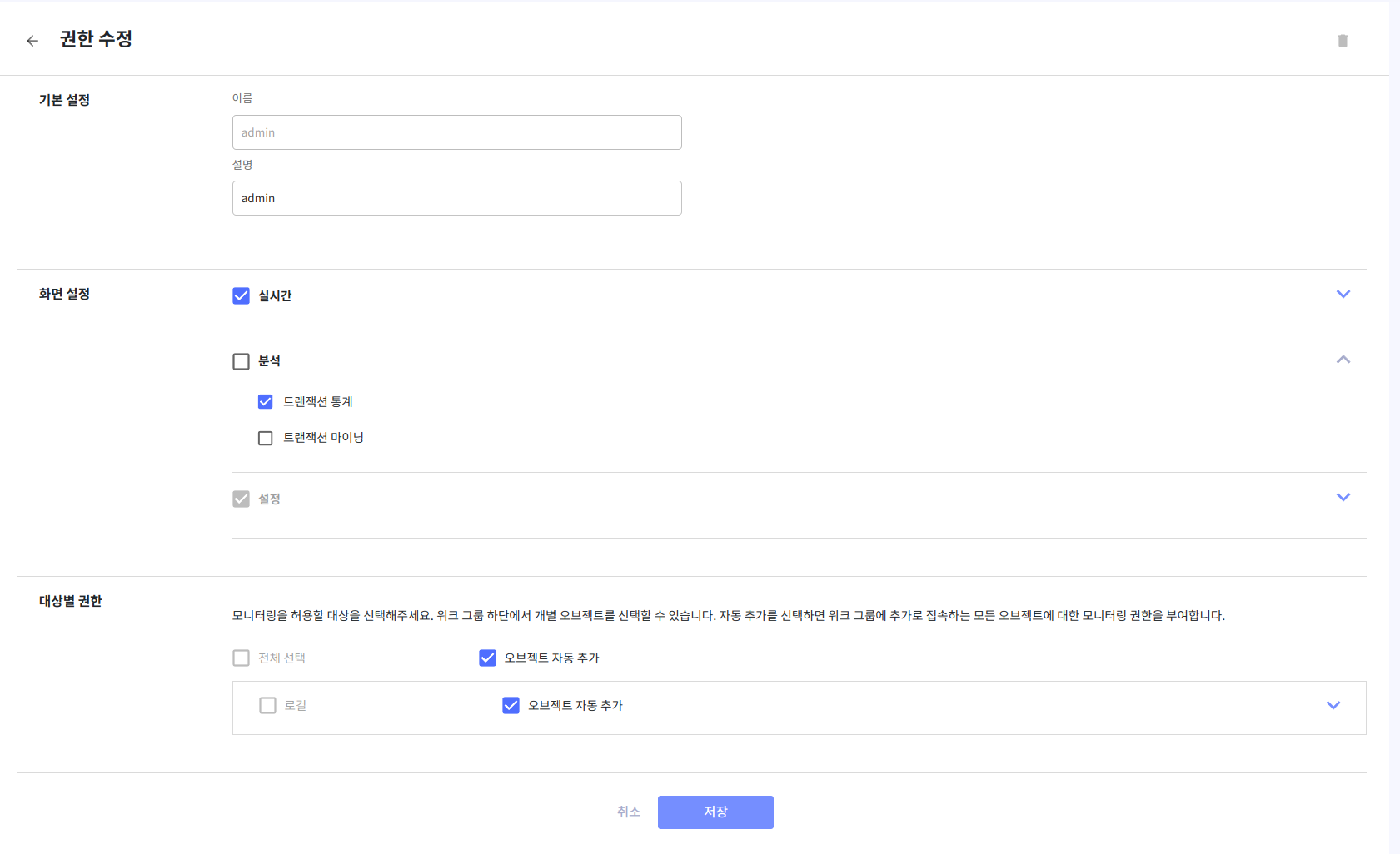Click the 저장 save button

pyautogui.click(x=715, y=812)
